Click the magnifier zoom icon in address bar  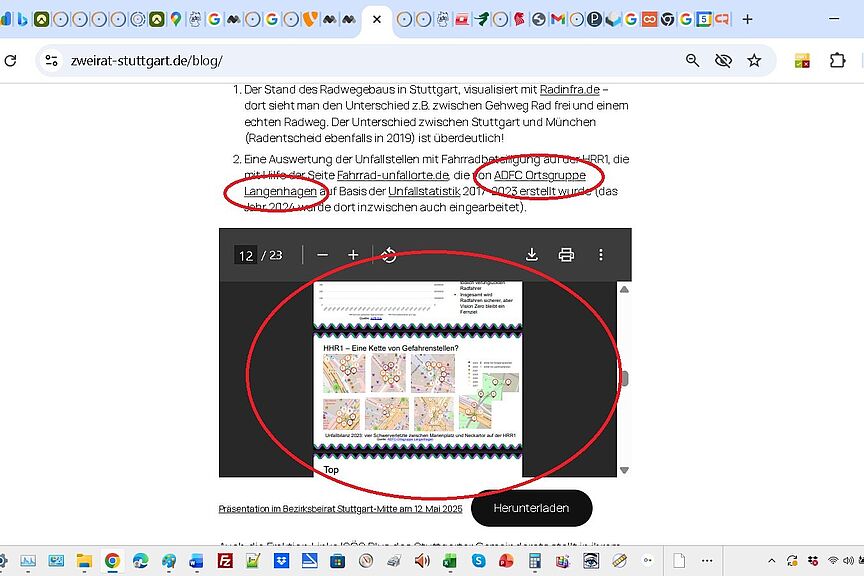tap(692, 61)
